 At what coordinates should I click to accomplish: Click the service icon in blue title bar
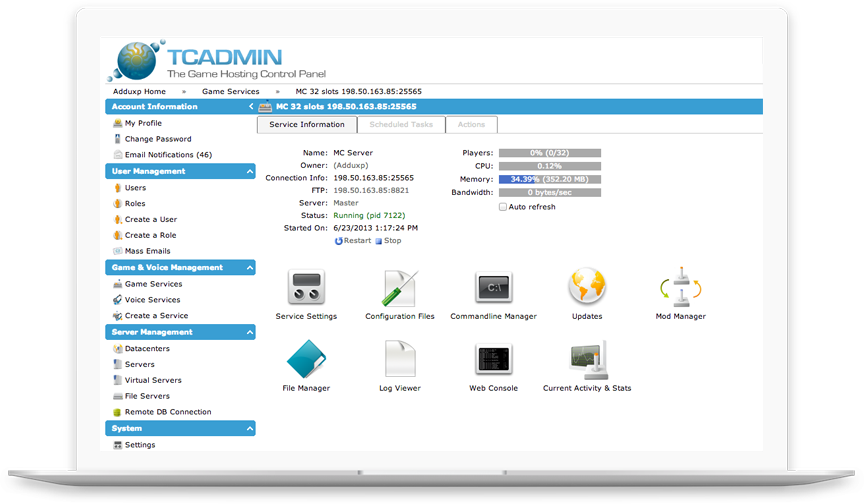tap(265, 107)
